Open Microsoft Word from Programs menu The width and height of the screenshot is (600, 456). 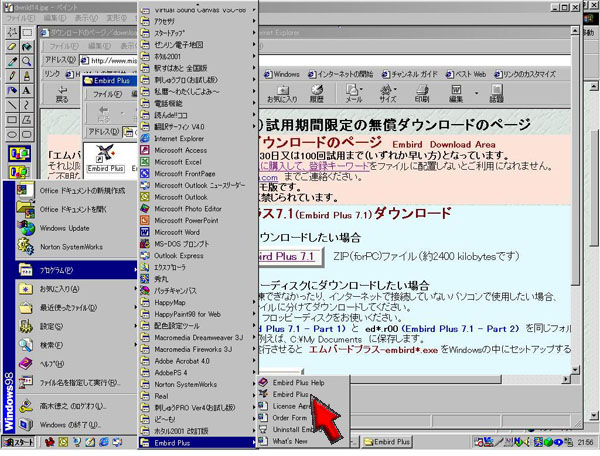pos(177,232)
